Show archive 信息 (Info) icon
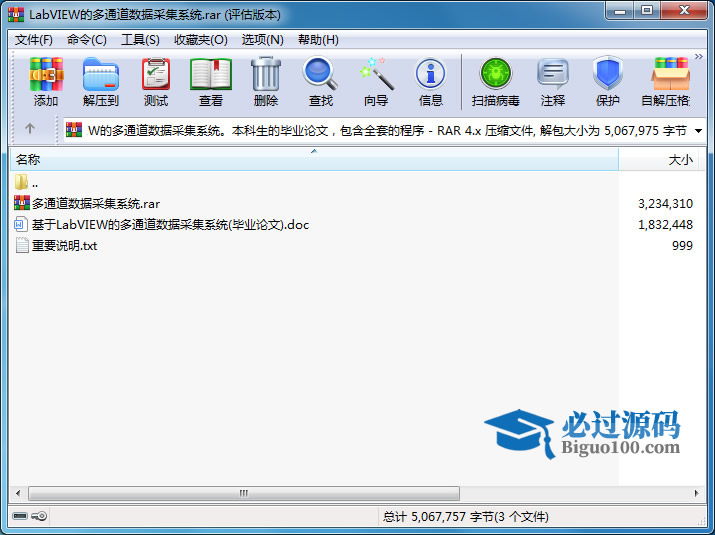The width and height of the screenshot is (715, 535). [430, 81]
